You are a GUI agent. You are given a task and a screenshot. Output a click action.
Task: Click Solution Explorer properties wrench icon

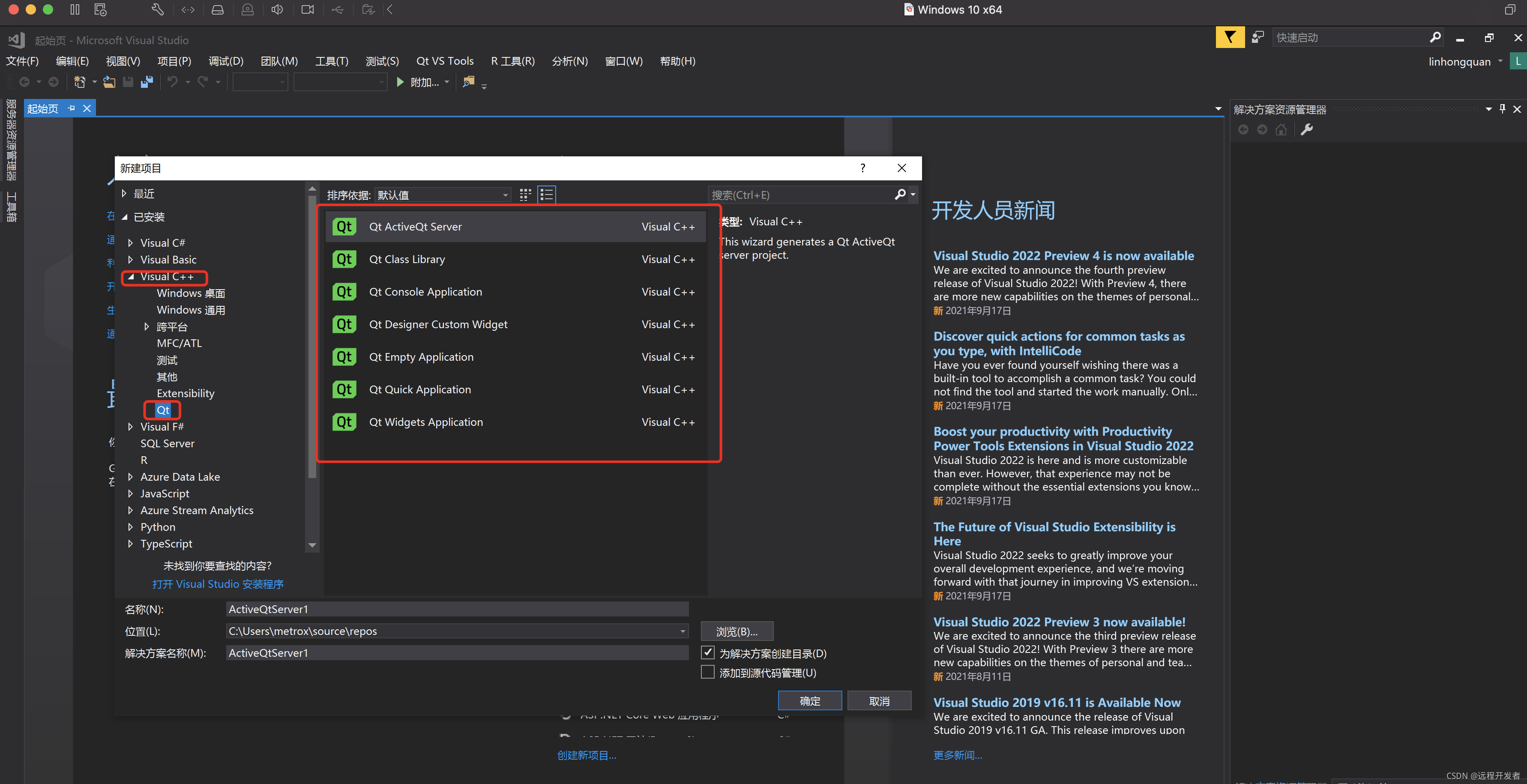pyautogui.click(x=1306, y=129)
